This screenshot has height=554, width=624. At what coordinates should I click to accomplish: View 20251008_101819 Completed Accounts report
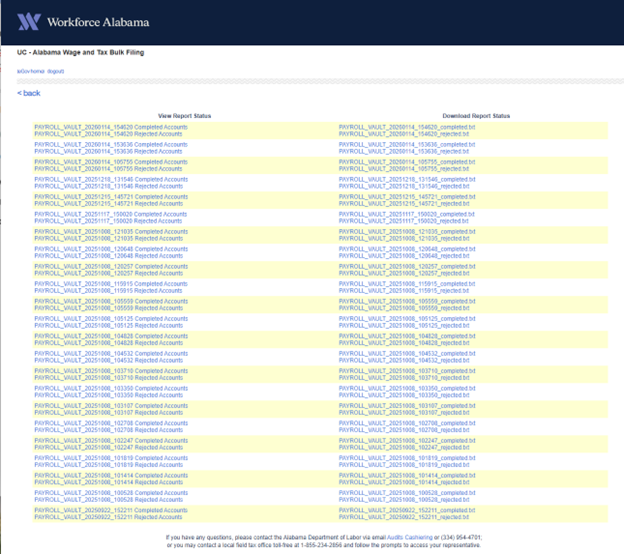pyautogui.click(x=111, y=458)
